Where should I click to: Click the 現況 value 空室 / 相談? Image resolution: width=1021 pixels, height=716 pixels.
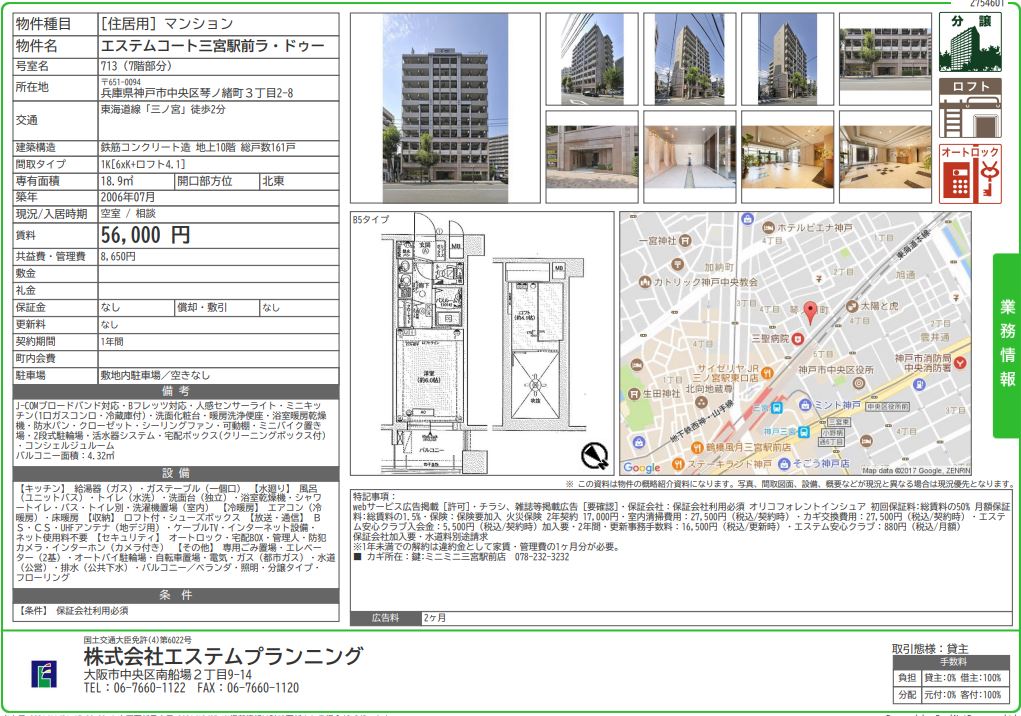tap(128, 213)
